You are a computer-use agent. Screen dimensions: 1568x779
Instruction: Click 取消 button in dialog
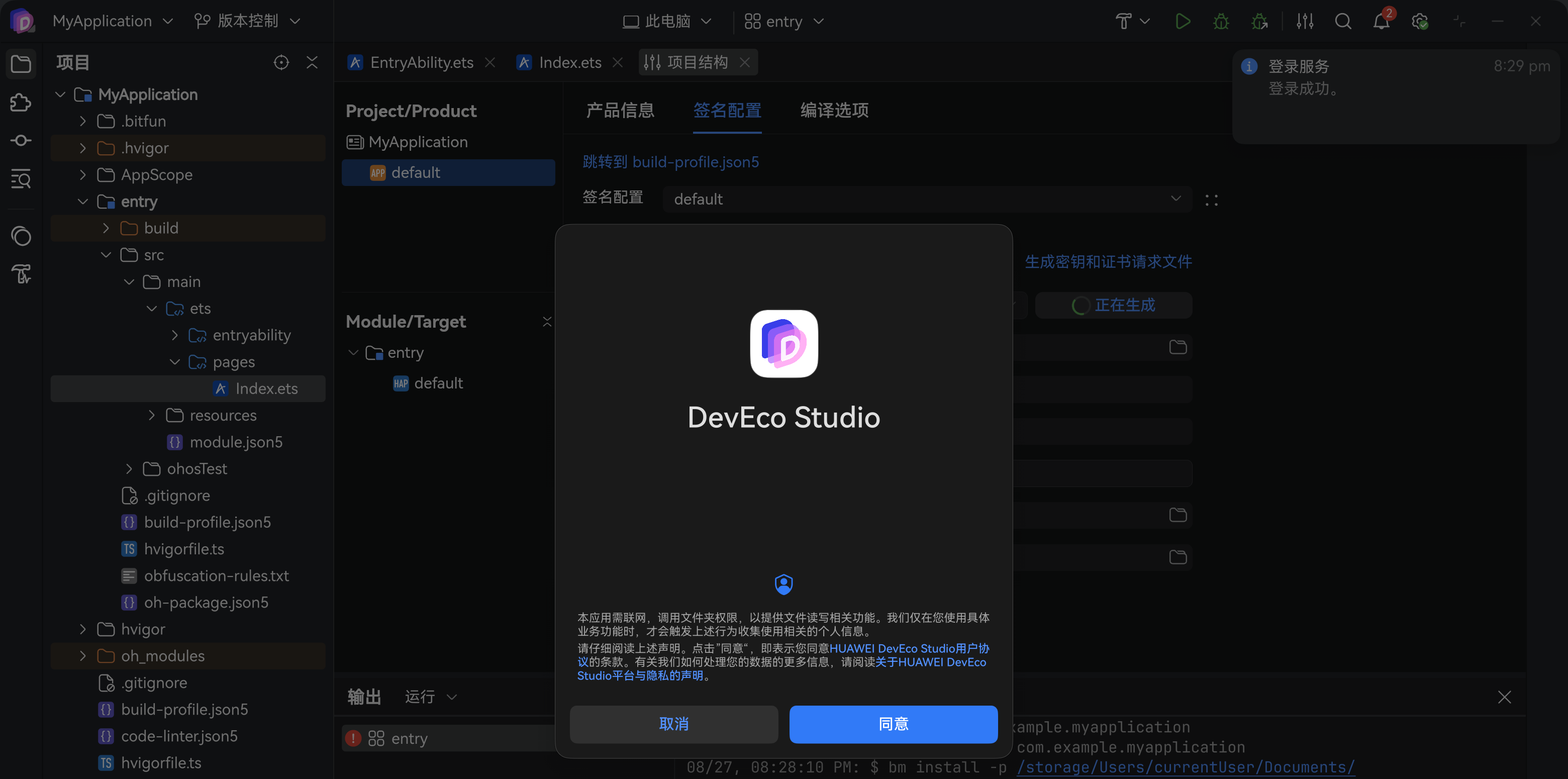[673, 724]
